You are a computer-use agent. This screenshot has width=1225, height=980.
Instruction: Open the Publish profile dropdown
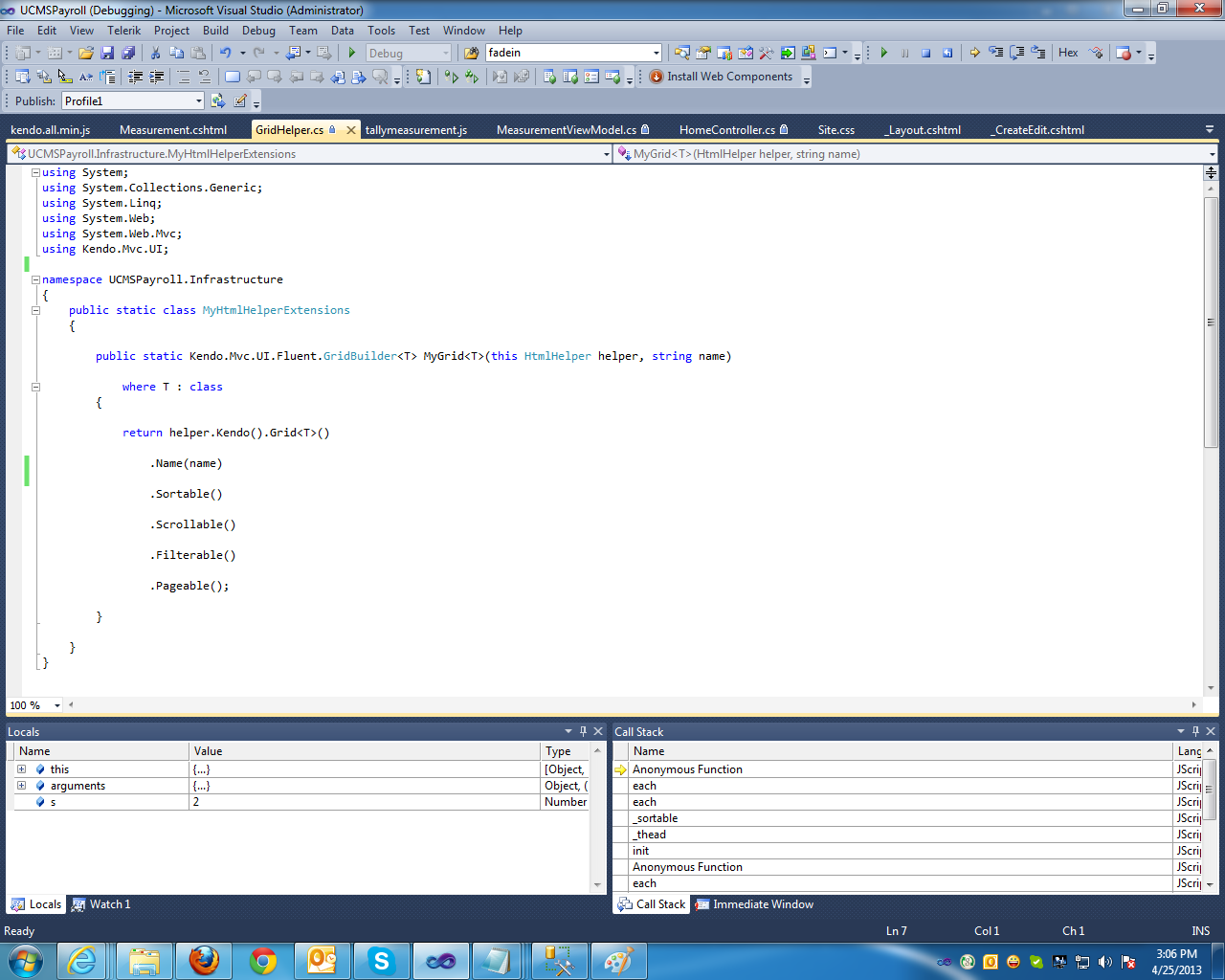pos(198,101)
